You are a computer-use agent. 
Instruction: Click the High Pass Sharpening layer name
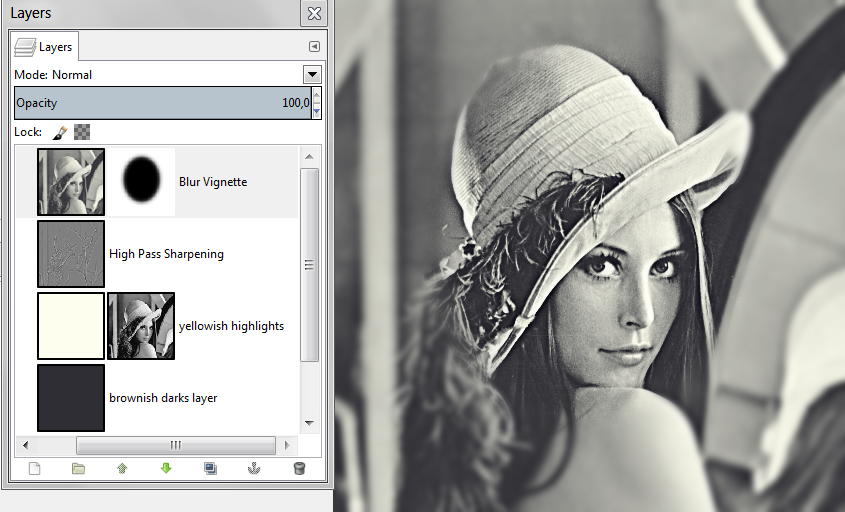click(x=166, y=254)
